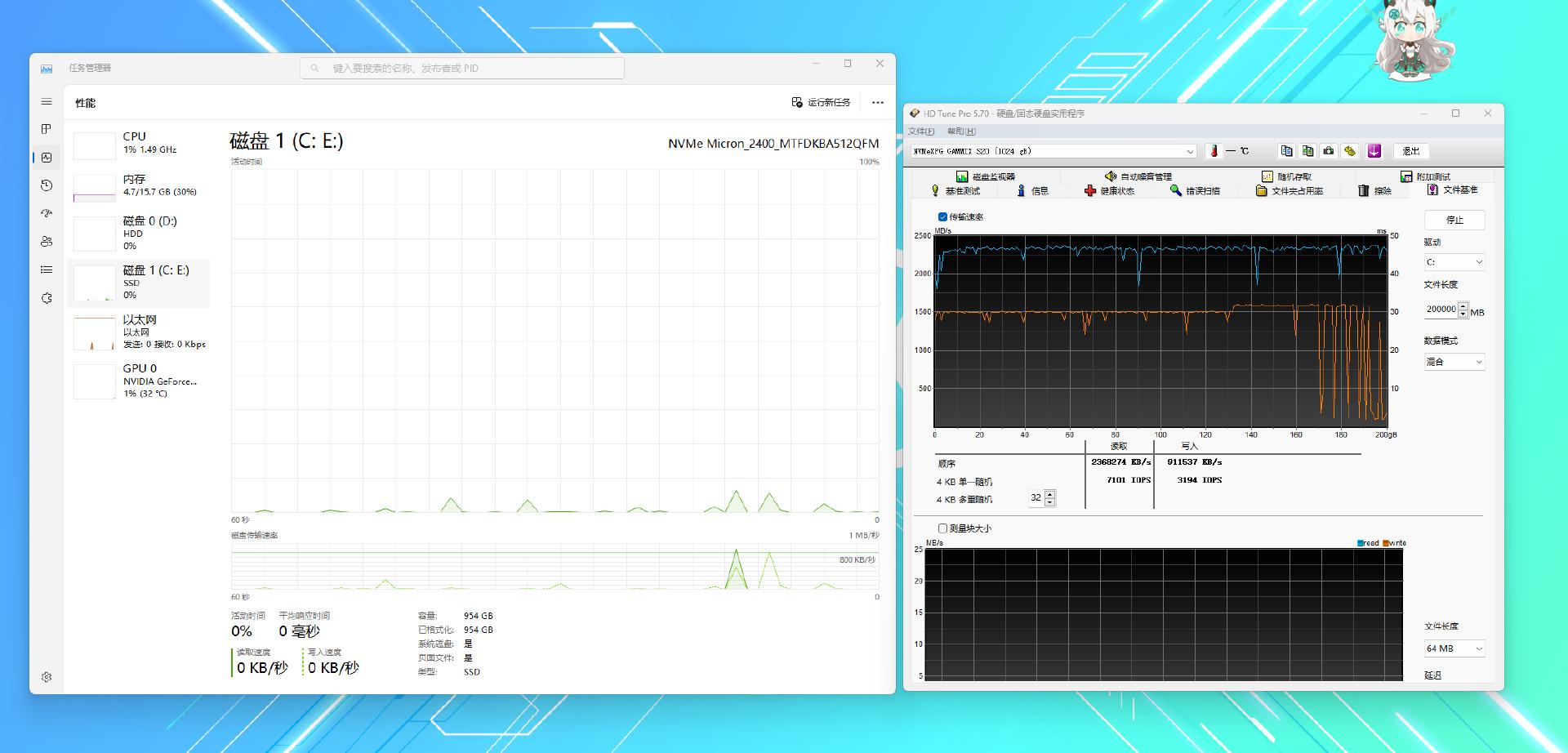
Task: Open the NVMe XPG GAMMIX S20 drive dropdown
Action: (1189, 151)
